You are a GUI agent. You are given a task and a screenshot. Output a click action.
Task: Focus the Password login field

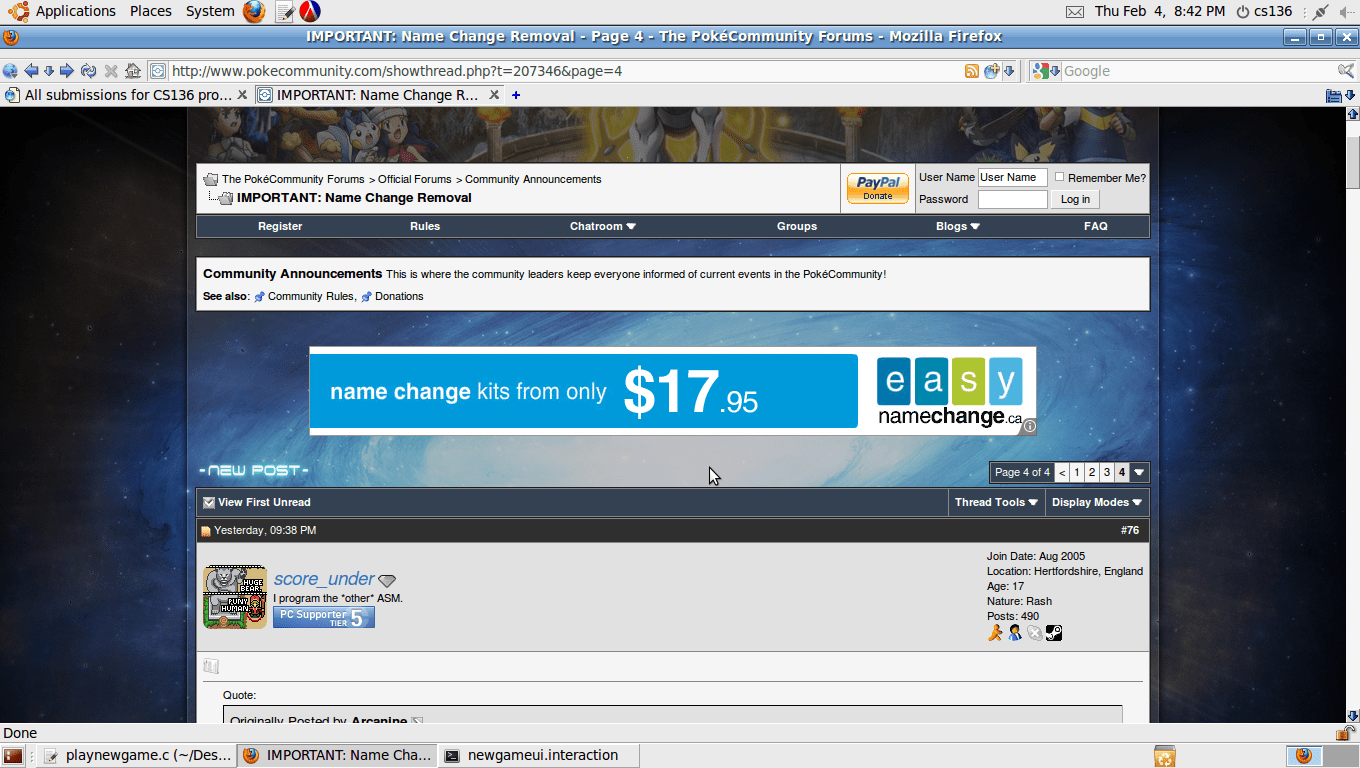coord(1012,199)
